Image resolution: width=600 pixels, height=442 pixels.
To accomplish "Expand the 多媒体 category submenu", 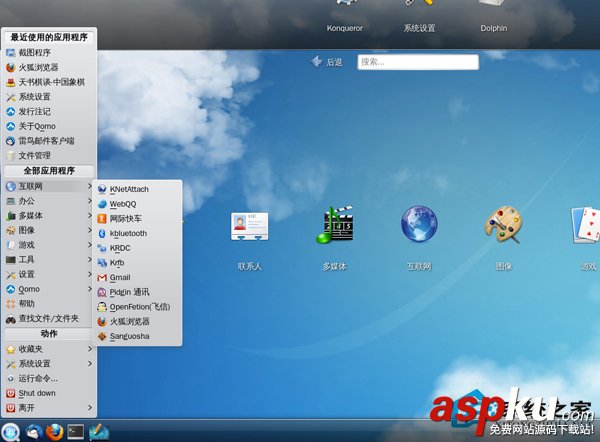I will 49,215.
